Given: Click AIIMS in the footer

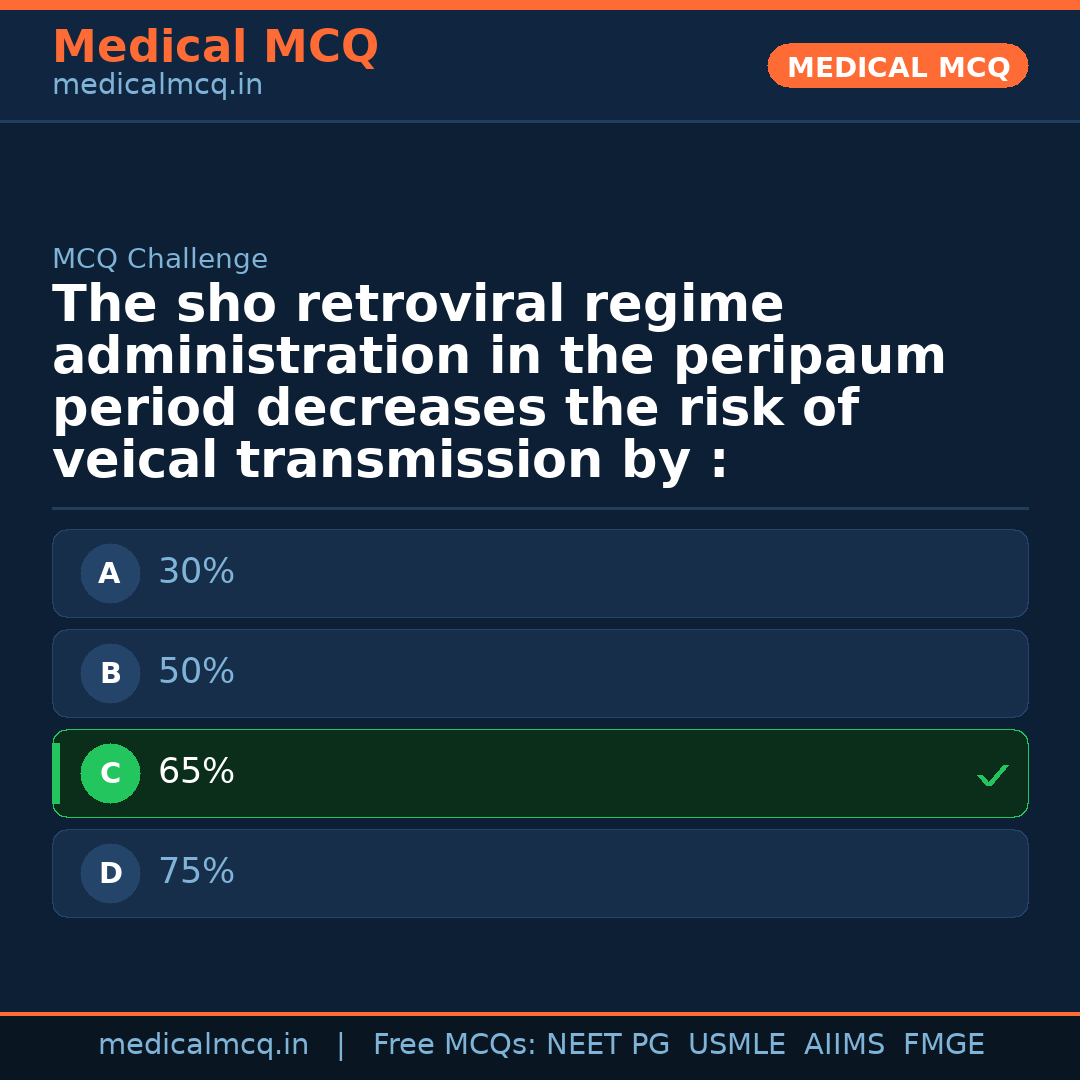Looking at the screenshot, I should coord(844,1045).
